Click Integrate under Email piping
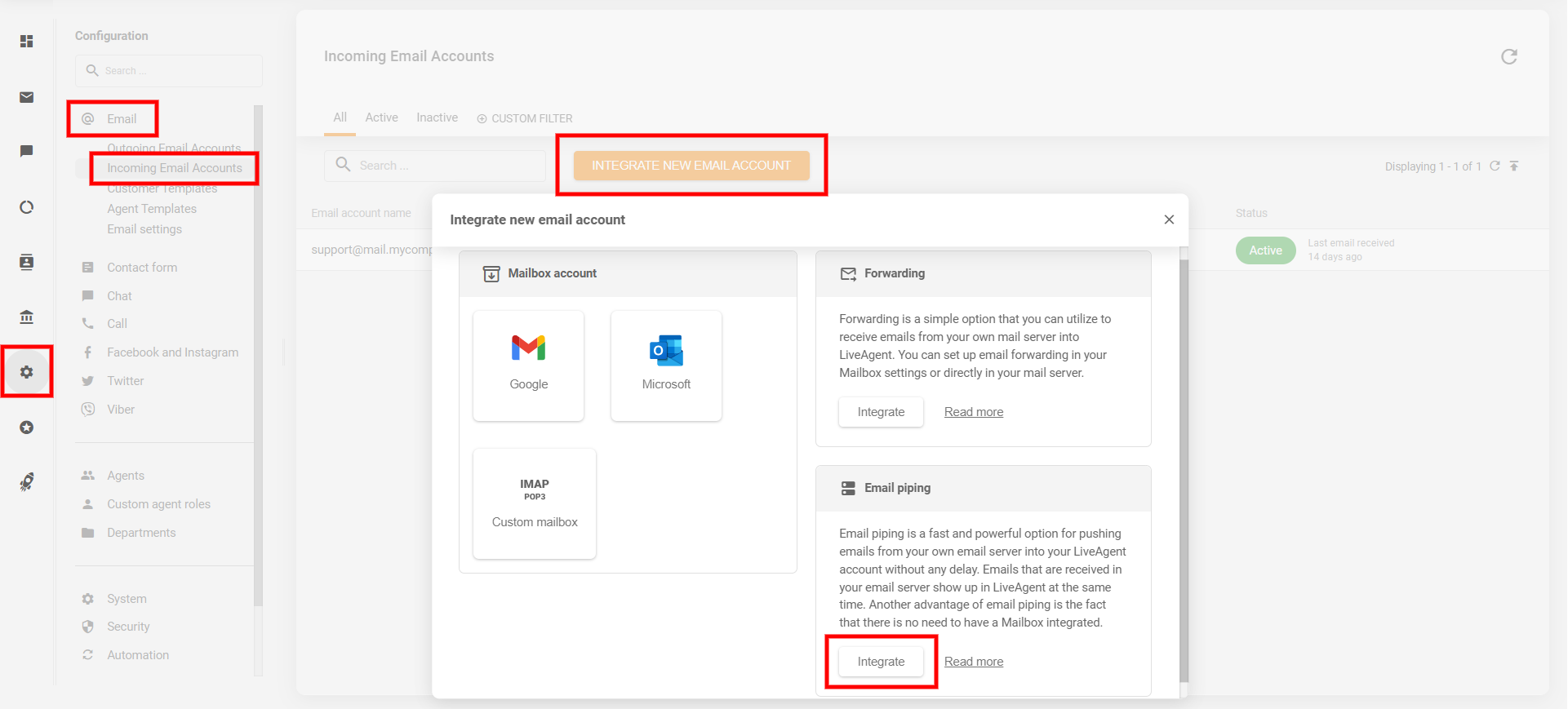1568x709 pixels. 881,662
